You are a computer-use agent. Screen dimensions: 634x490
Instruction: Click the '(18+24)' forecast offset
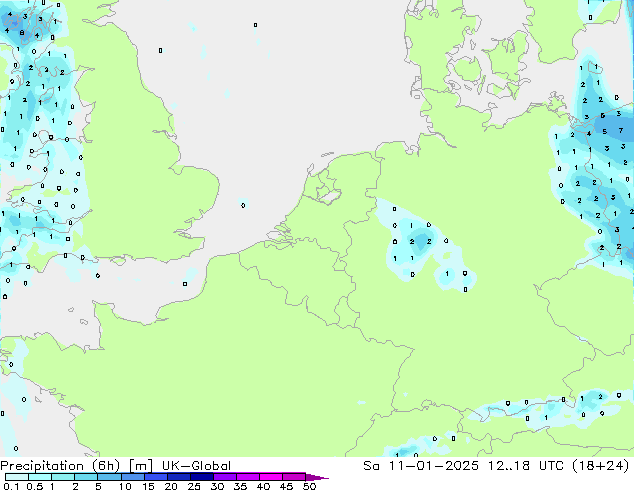pos(601,466)
